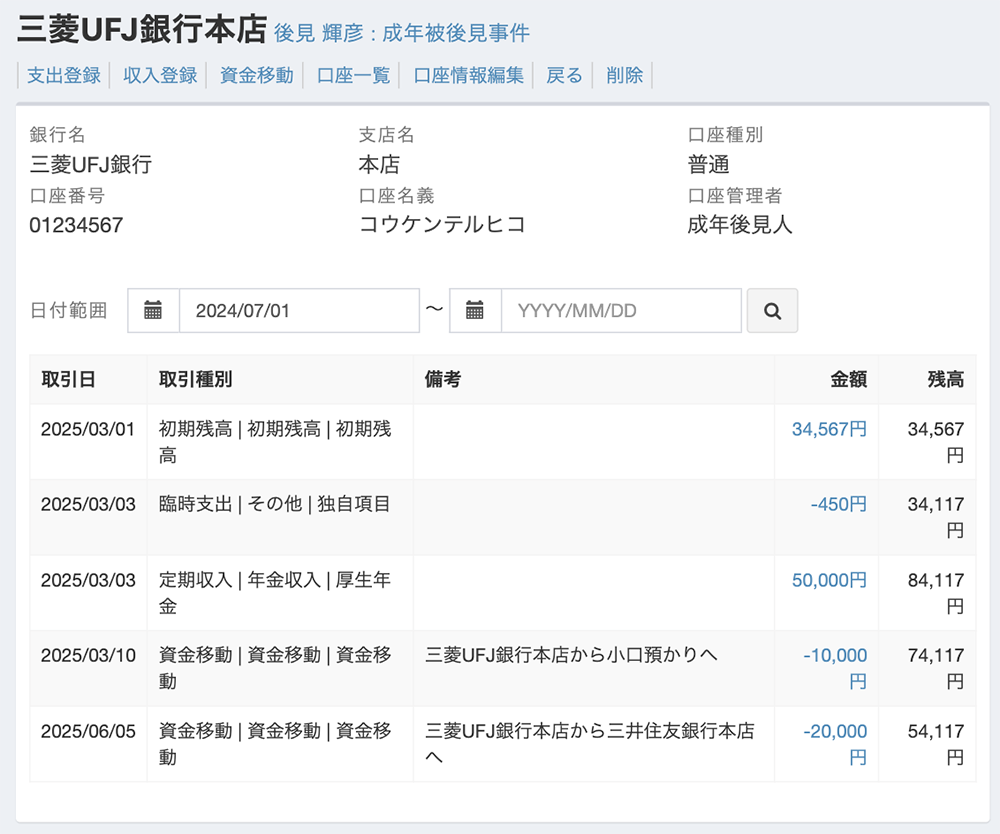Focus the start date field 2024/07/01
Screen dimensions: 1000x834
click(x=298, y=311)
